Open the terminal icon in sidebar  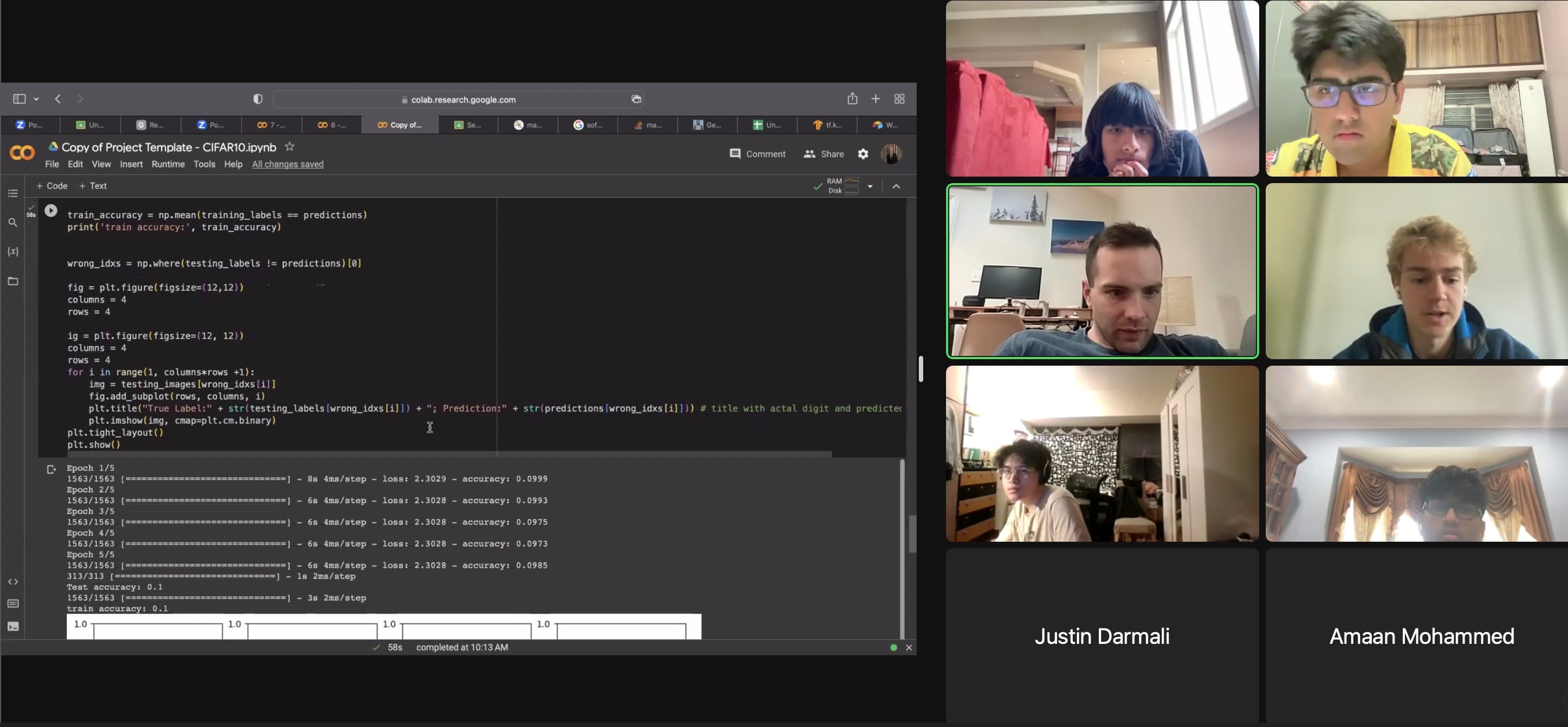[13, 626]
